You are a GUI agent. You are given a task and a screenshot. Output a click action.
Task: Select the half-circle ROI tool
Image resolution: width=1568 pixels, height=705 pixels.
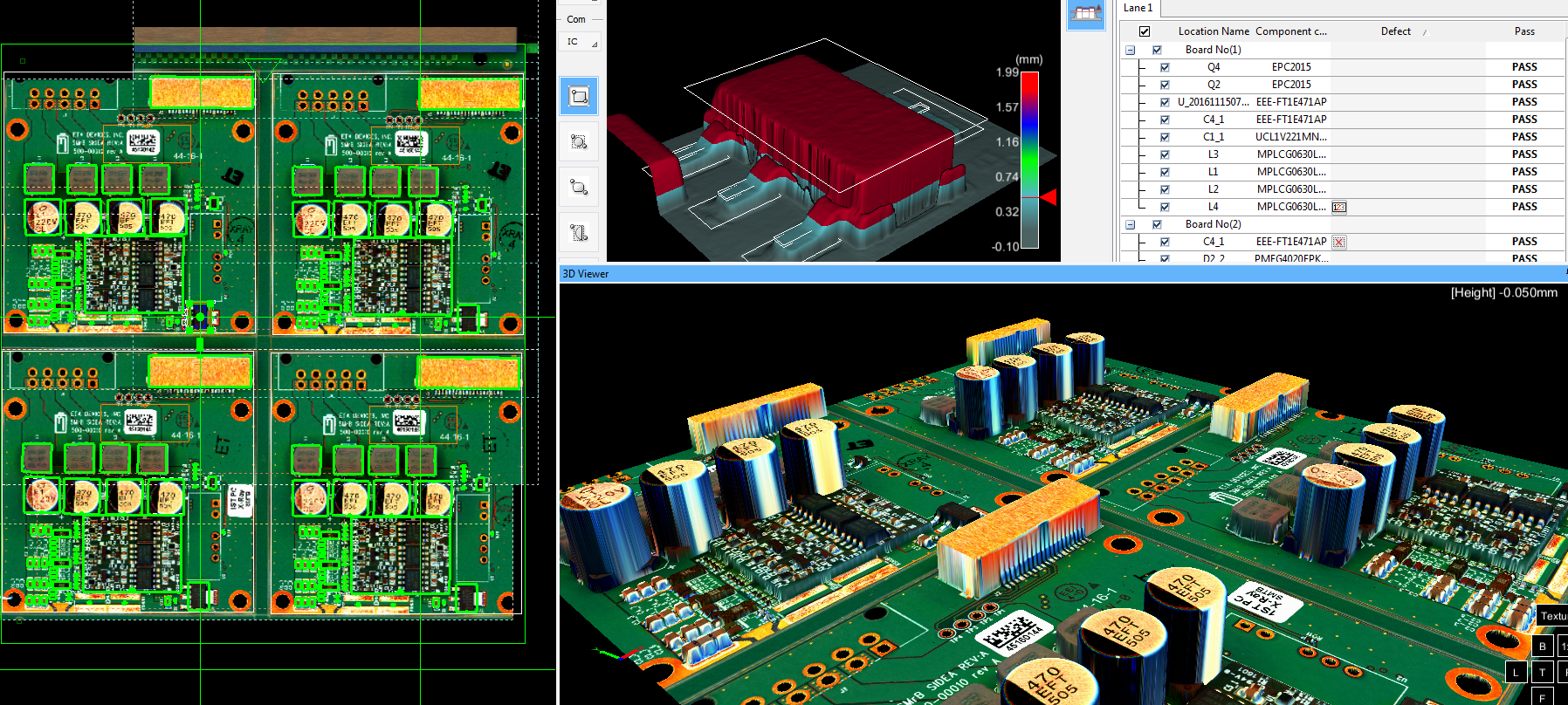(x=579, y=232)
